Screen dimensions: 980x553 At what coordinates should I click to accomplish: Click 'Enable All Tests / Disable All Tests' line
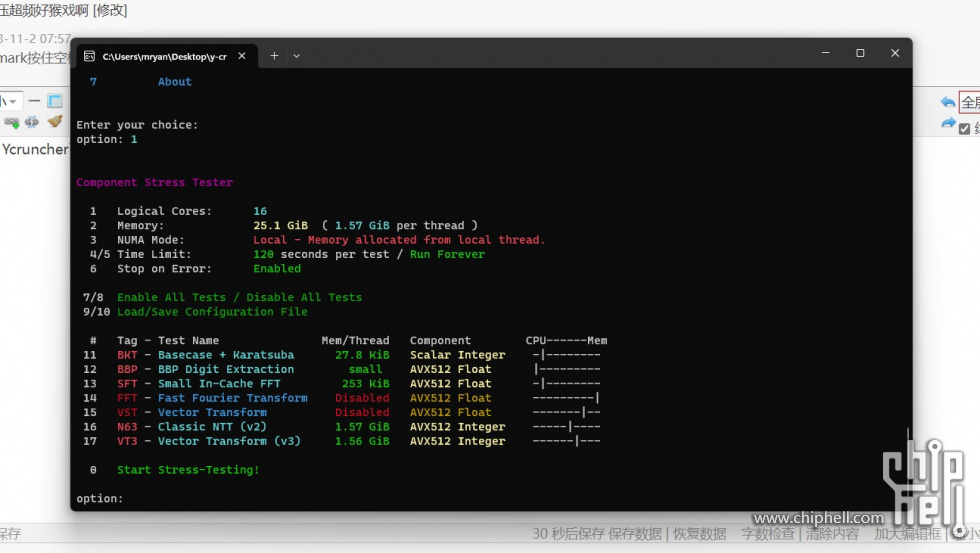point(239,297)
